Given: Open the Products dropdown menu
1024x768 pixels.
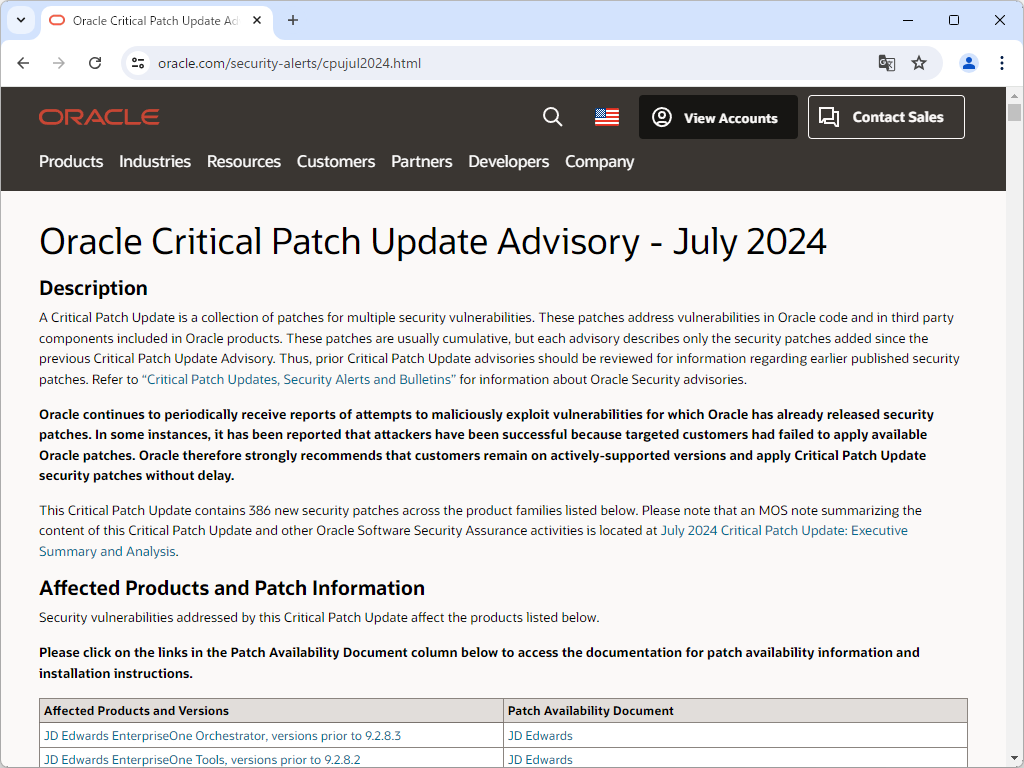Looking at the screenshot, I should (71, 161).
